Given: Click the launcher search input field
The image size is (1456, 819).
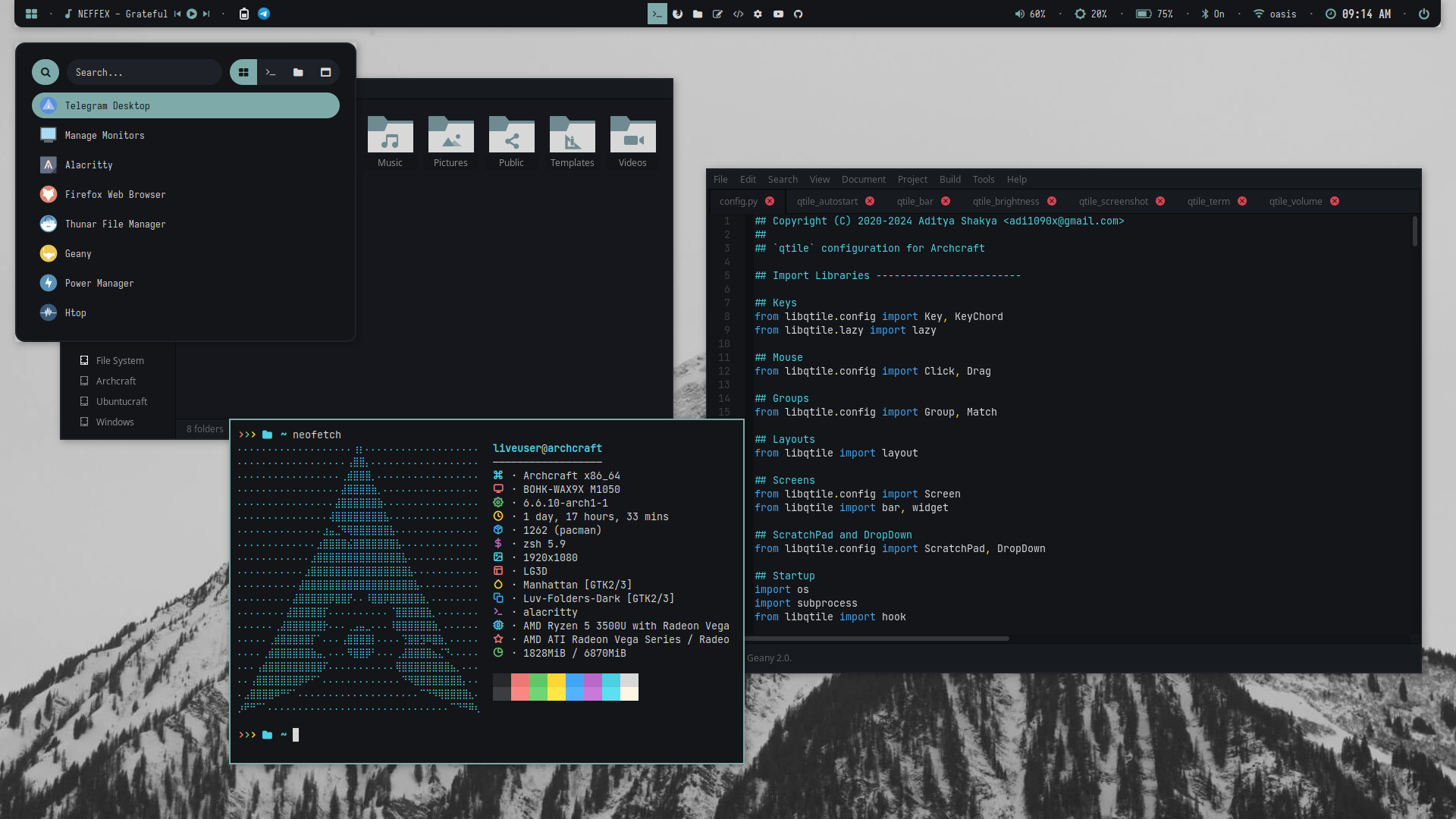Looking at the screenshot, I should click(144, 73).
